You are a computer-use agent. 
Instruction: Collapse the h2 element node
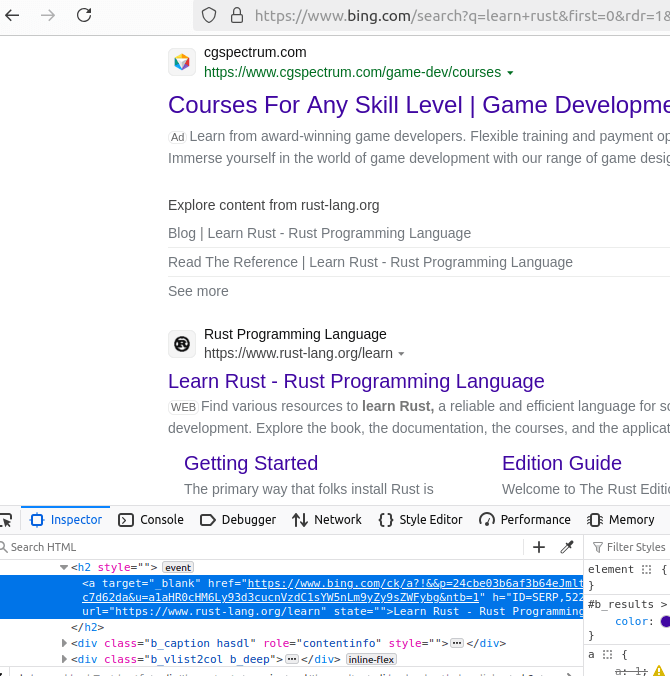[64, 567]
